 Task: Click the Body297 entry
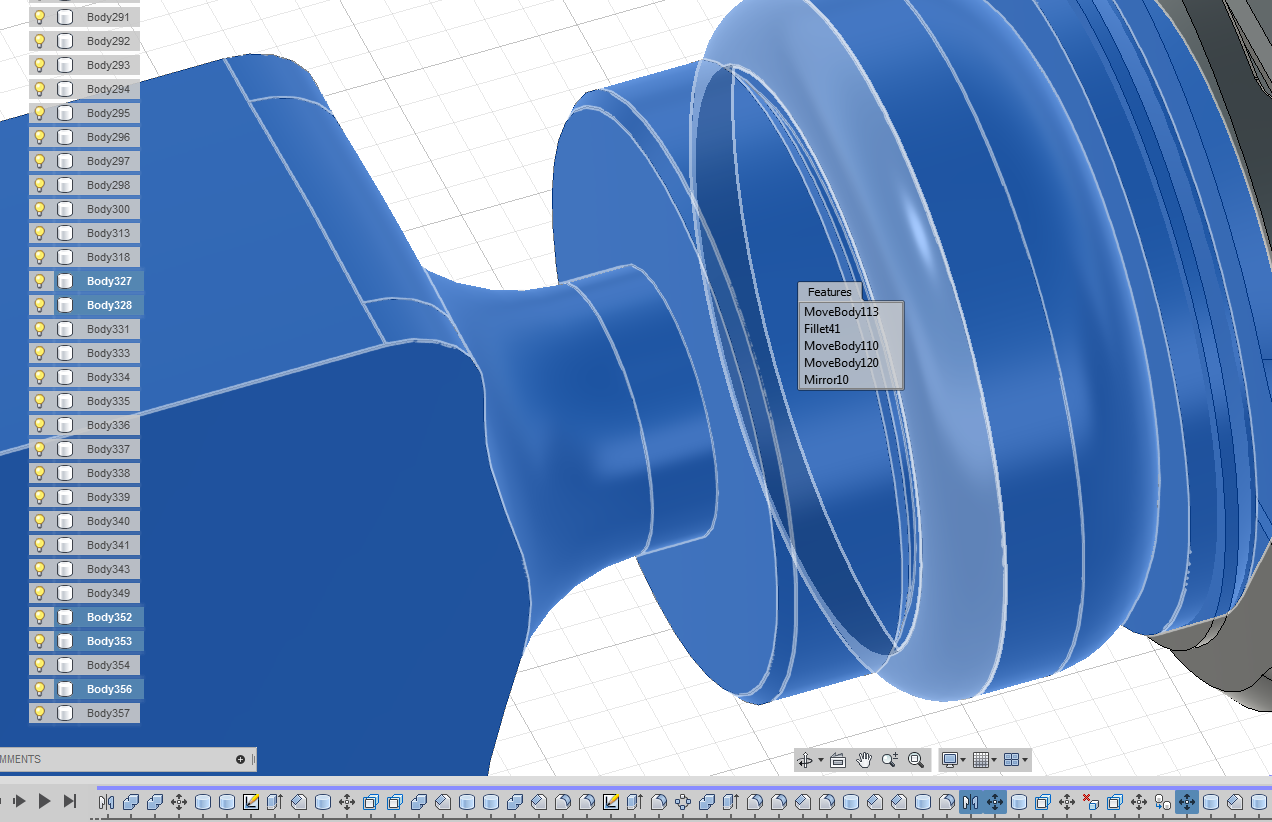point(108,161)
